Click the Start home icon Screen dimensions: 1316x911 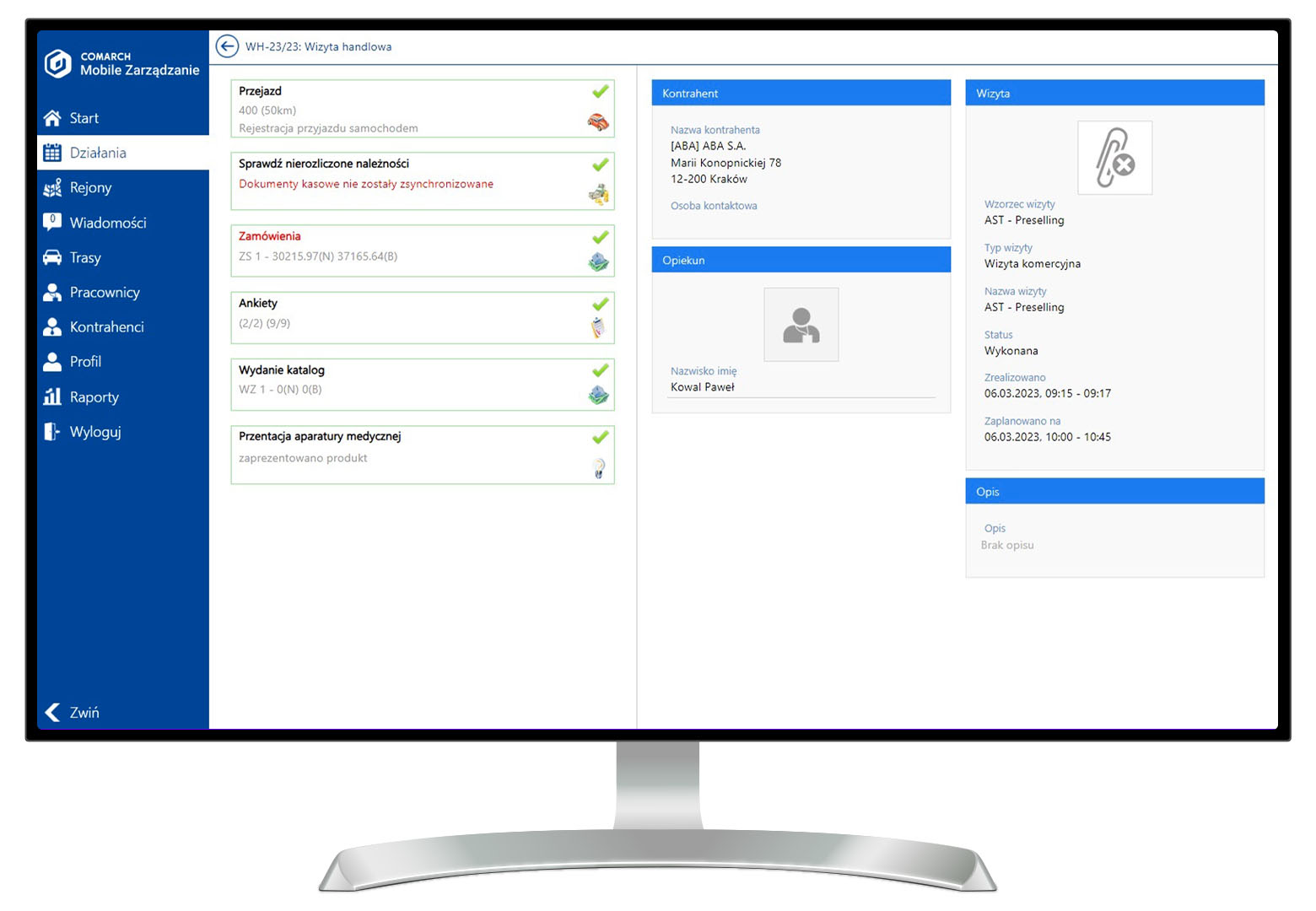(x=52, y=118)
